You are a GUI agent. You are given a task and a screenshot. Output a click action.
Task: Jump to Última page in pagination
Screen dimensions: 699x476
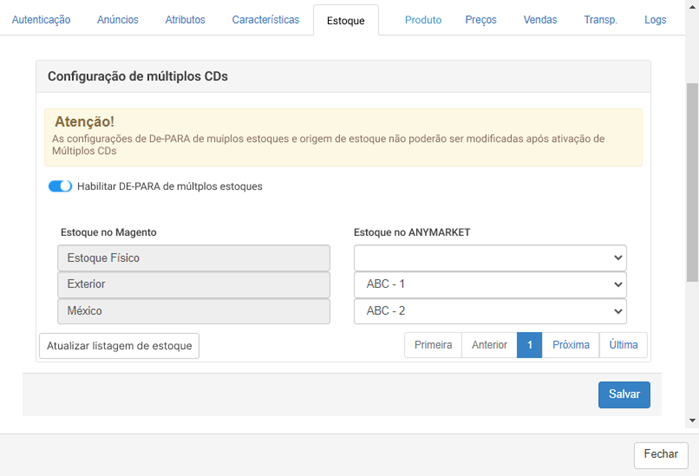tap(623, 345)
